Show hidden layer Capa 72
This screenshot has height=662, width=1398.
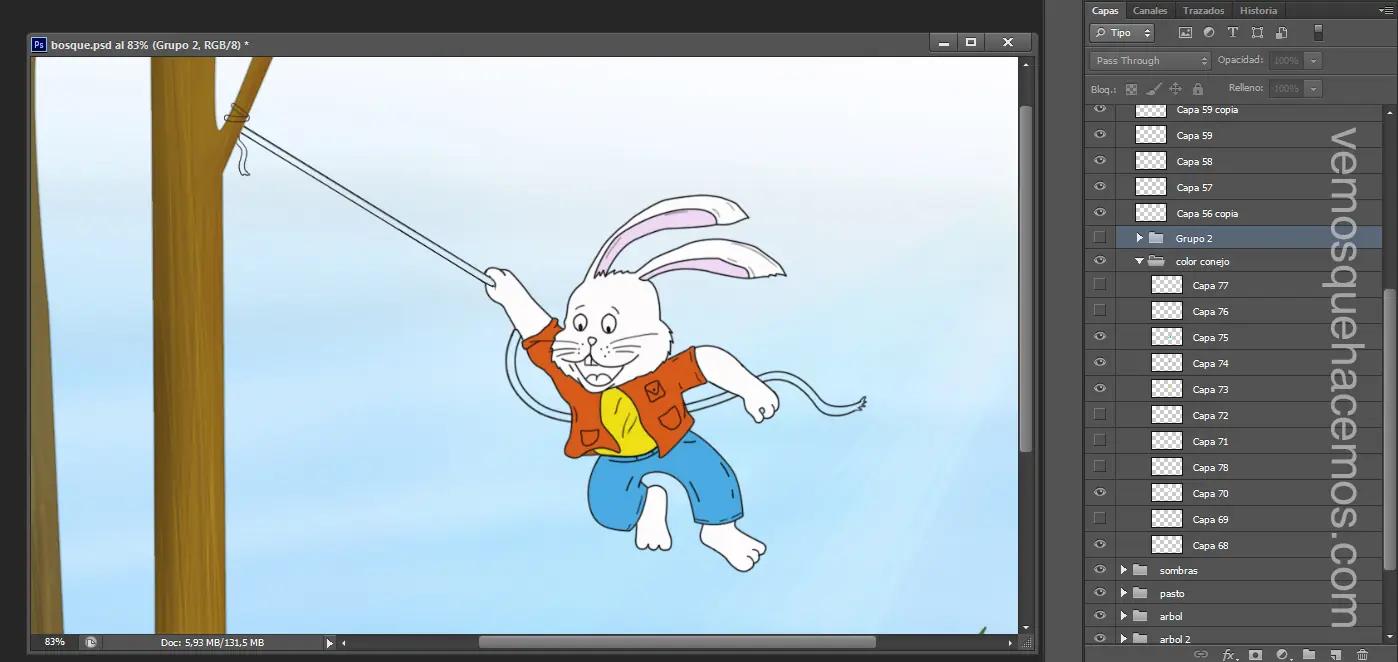point(1100,414)
